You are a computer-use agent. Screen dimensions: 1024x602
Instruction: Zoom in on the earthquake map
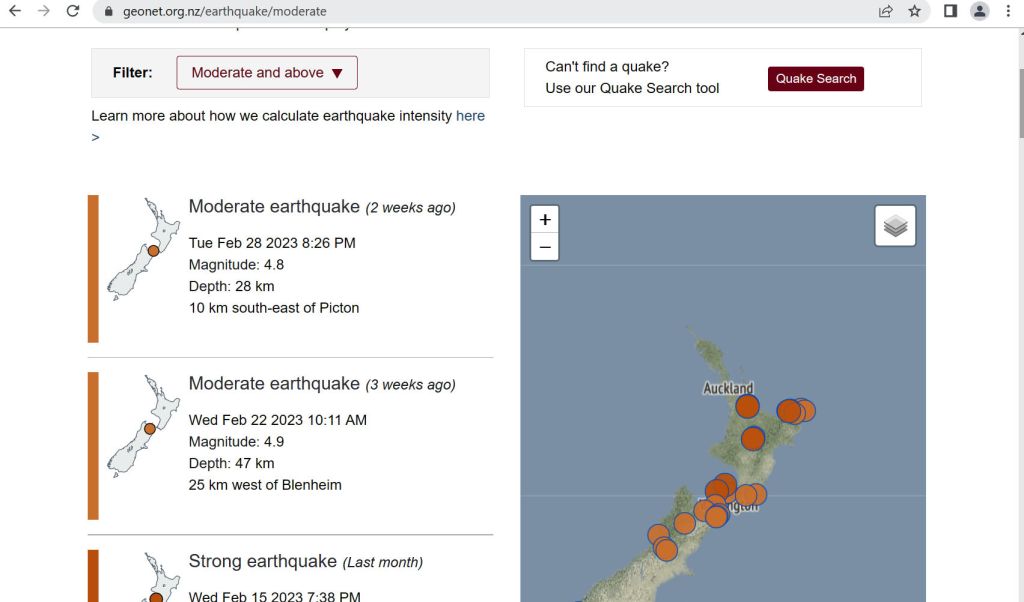[x=544, y=220]
